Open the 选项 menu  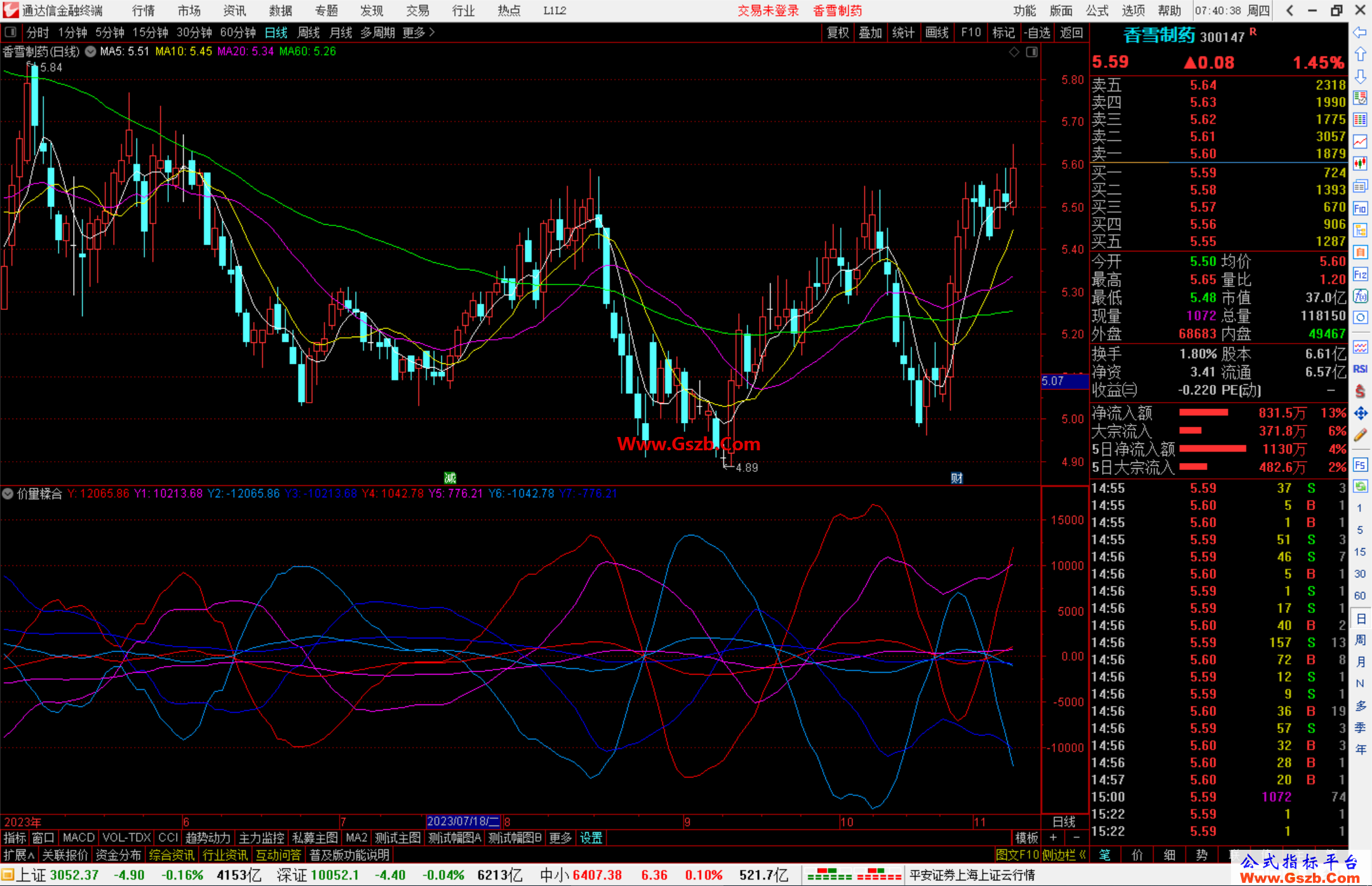1133,10
